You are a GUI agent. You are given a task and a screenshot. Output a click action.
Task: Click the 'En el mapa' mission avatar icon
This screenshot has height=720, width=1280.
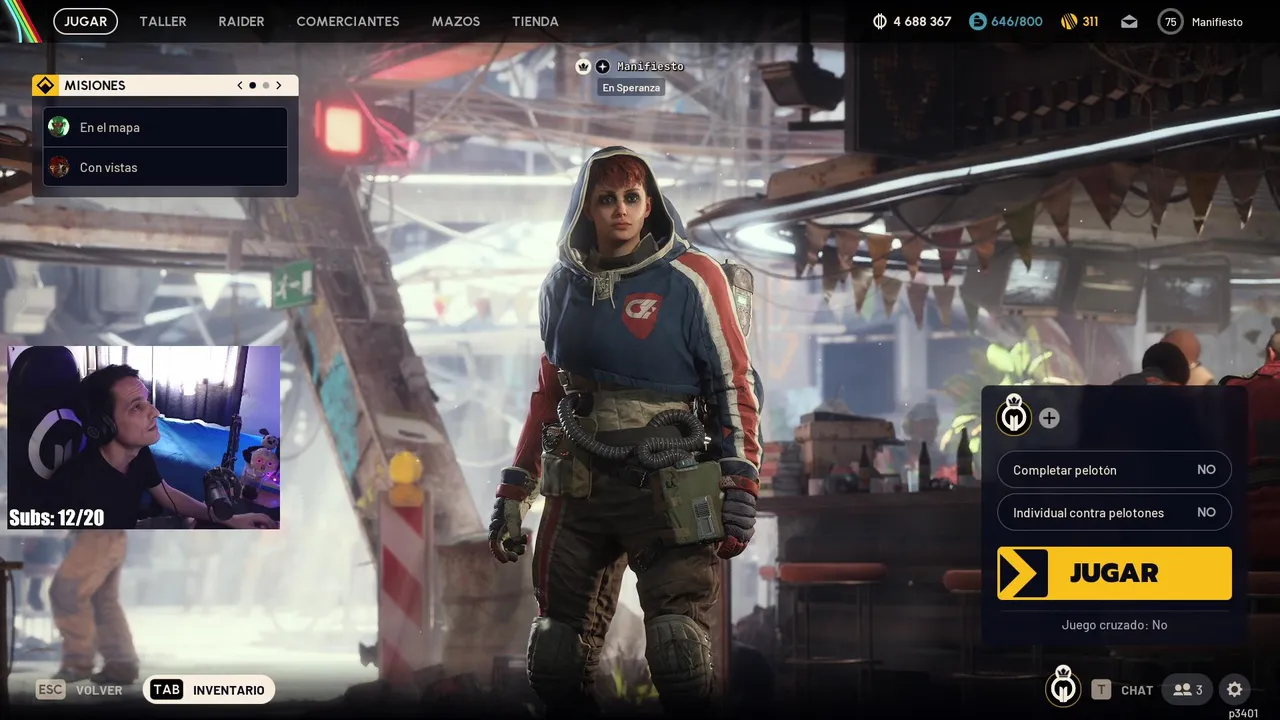pyautogui.click(x=59, y=127)
